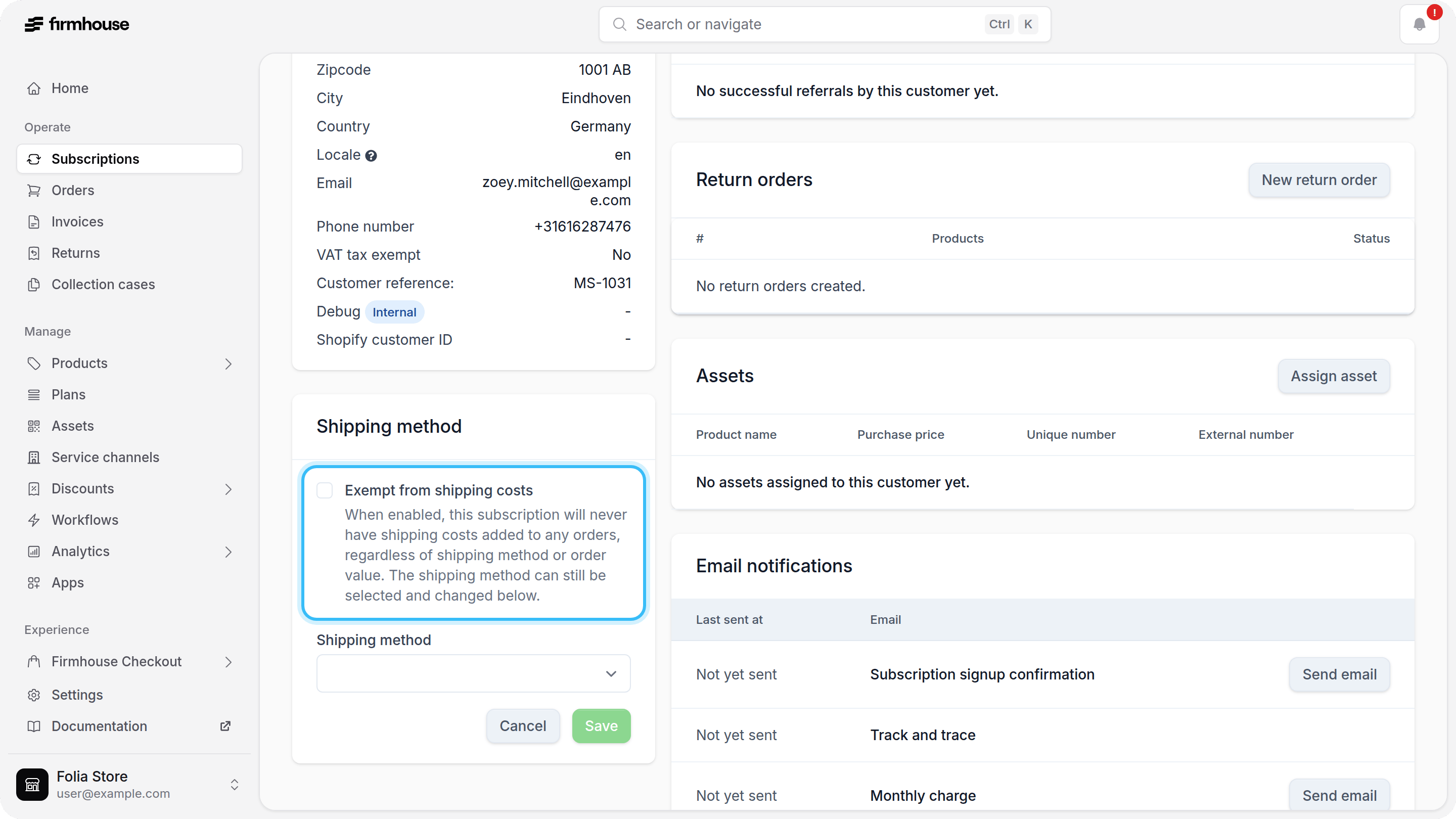The height and width of the screenshot is (819, 1456).
Task: Click the Orders cart icon
Action: coord(34,191)
